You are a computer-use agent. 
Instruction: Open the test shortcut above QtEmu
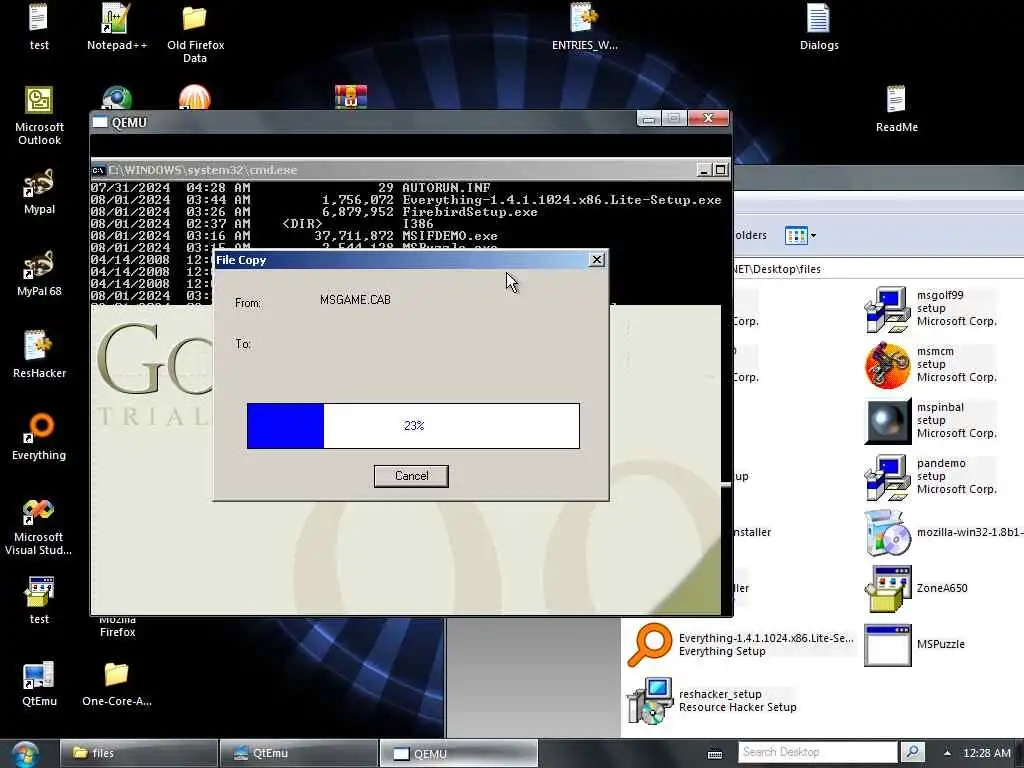click(39, 600)
